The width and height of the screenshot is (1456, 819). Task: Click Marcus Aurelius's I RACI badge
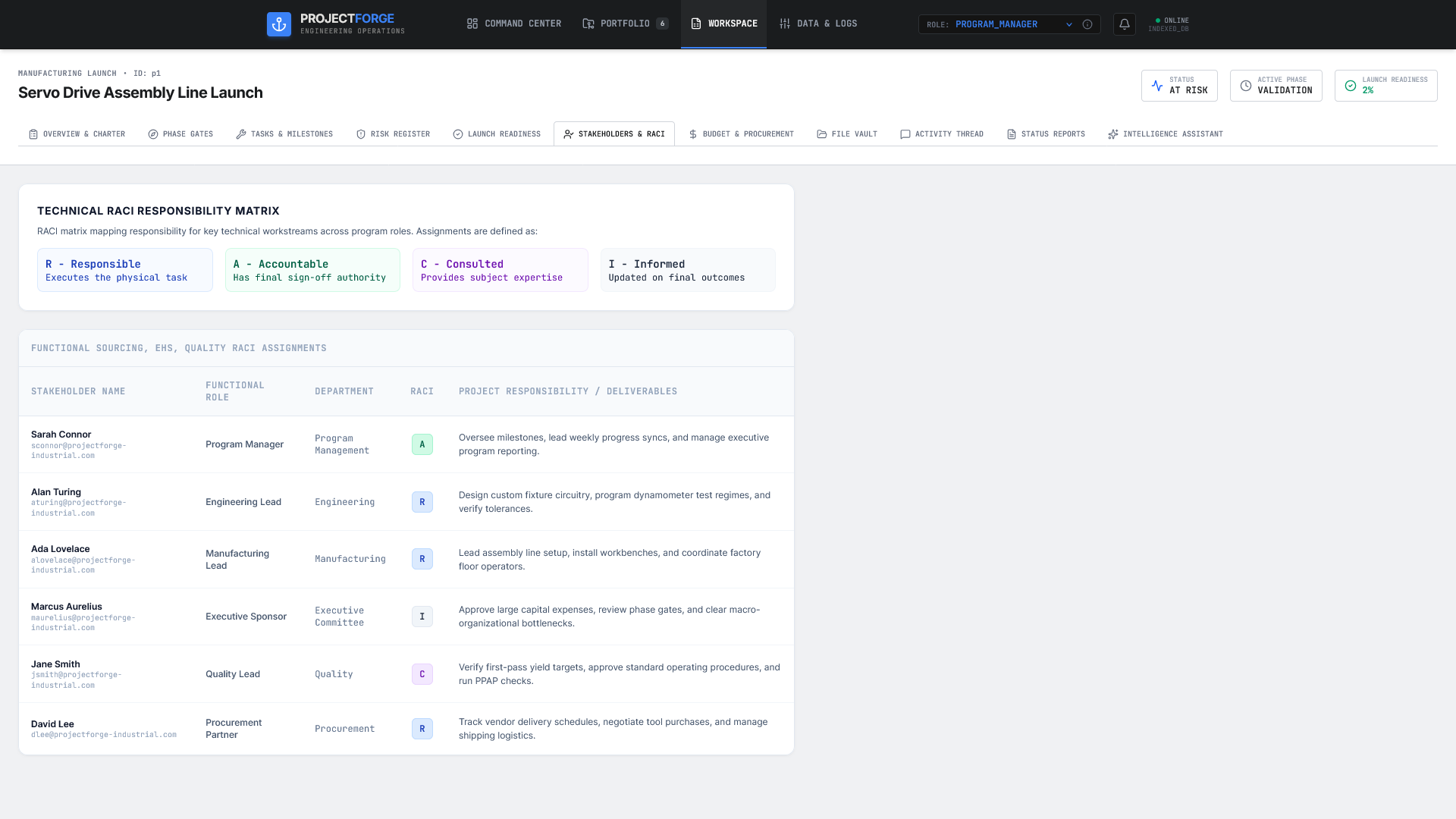422,617
